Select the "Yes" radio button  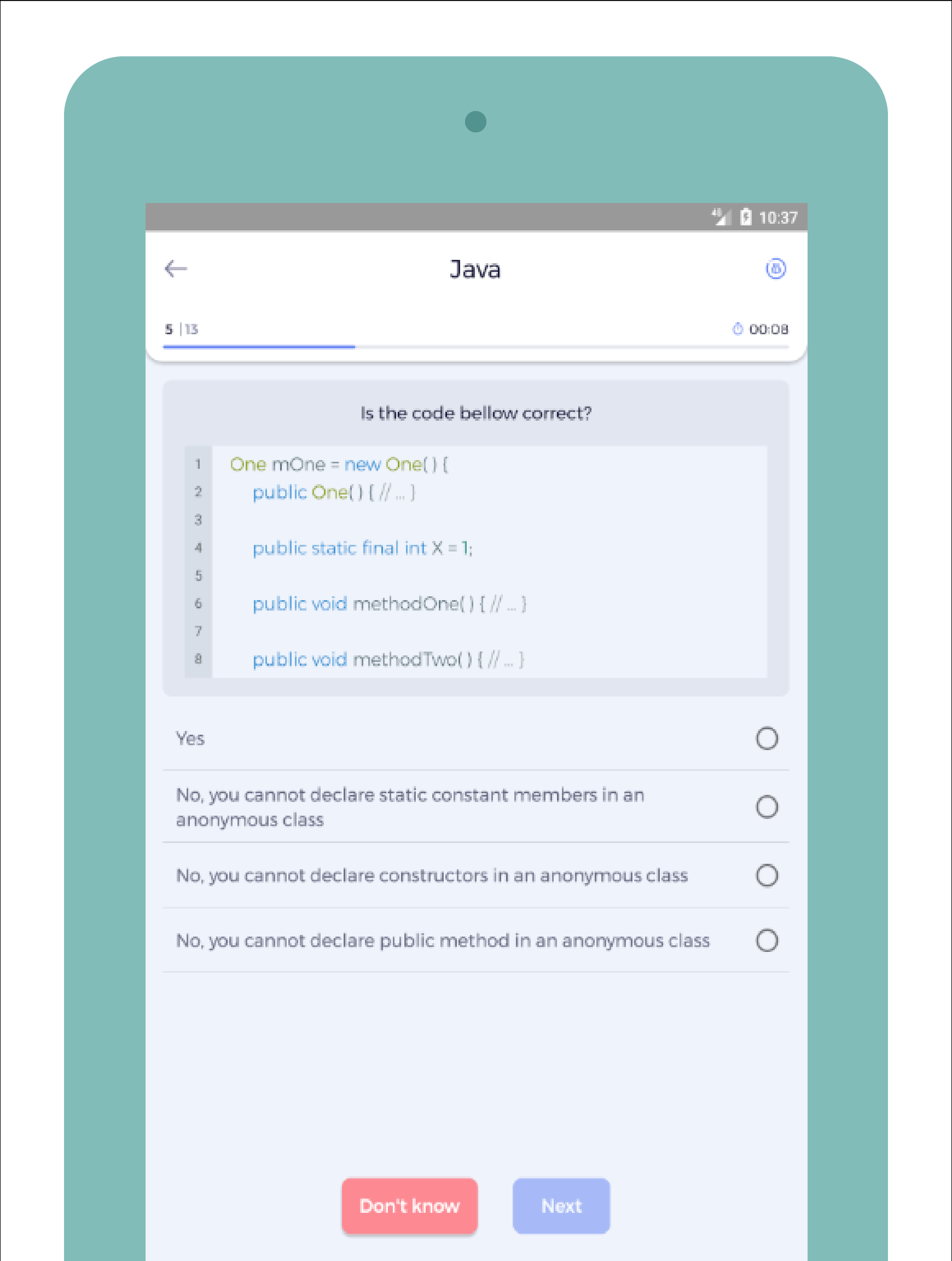click(x=767, y=738)
